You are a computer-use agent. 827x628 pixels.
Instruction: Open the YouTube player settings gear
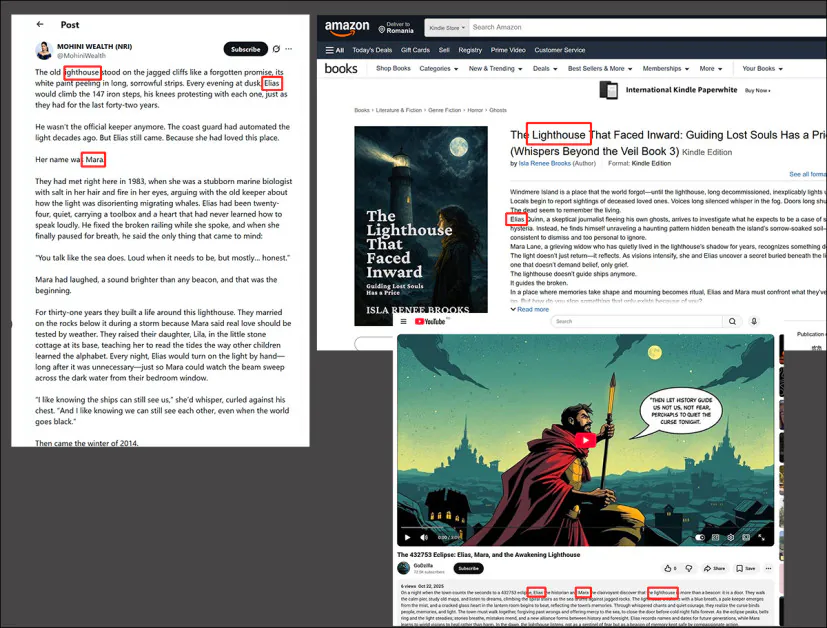coord(730,537)
